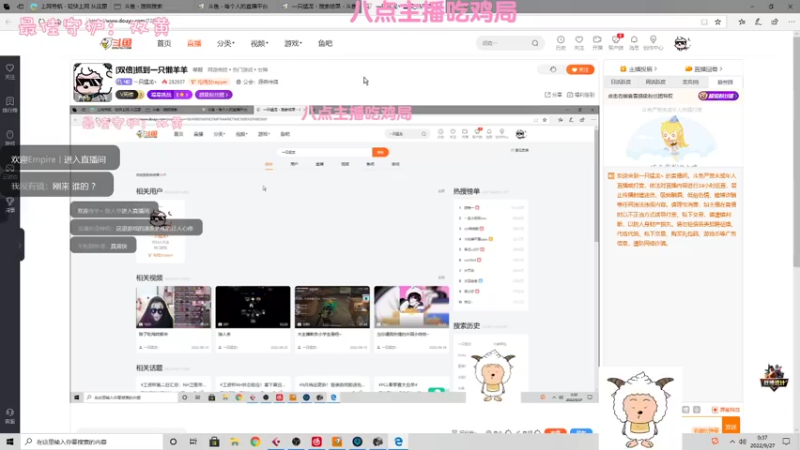Open the notifications bell icon
The image size is (800, 450).
[x=634, y=42]
